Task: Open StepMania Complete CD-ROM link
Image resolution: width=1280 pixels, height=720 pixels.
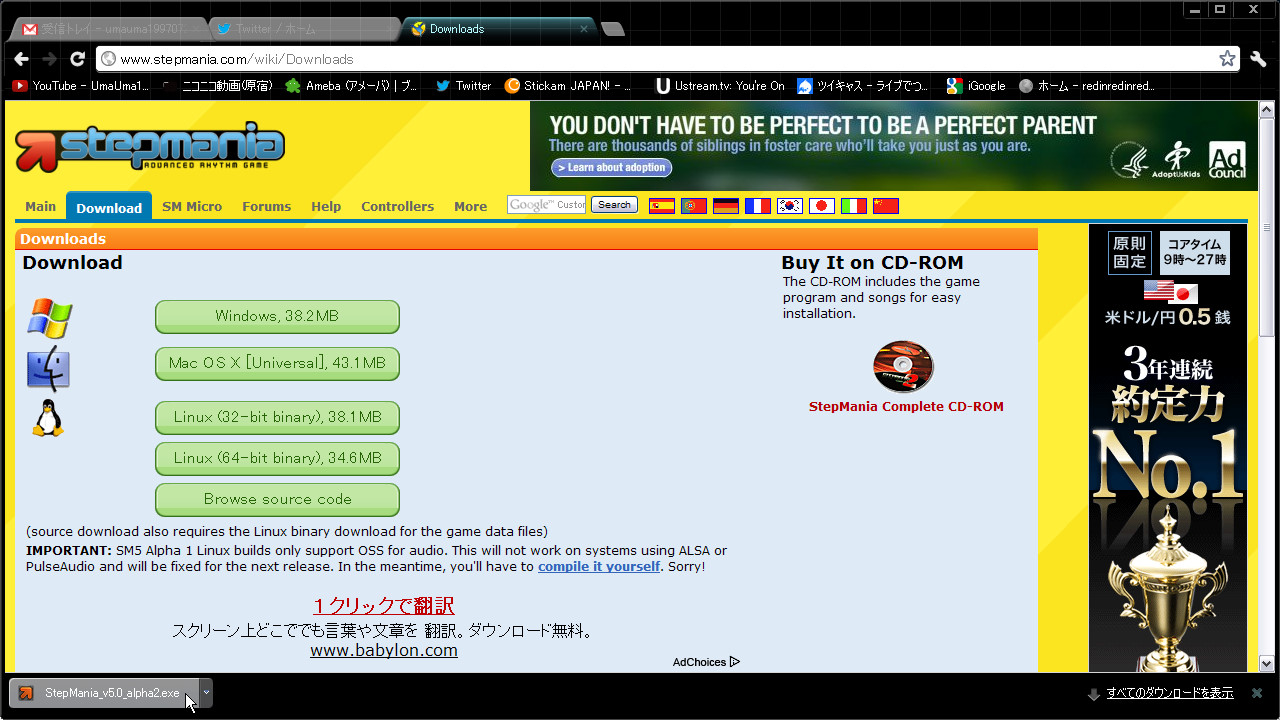Action: [906, 406]
